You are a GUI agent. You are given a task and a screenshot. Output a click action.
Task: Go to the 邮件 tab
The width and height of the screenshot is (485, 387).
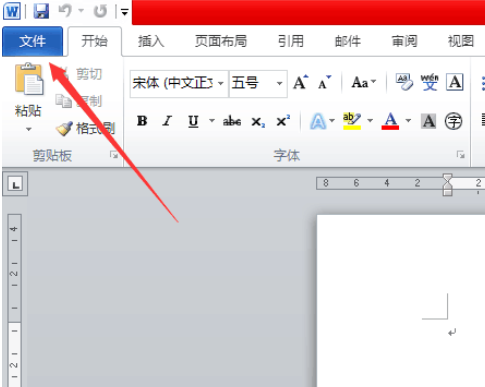pos(348,41)
